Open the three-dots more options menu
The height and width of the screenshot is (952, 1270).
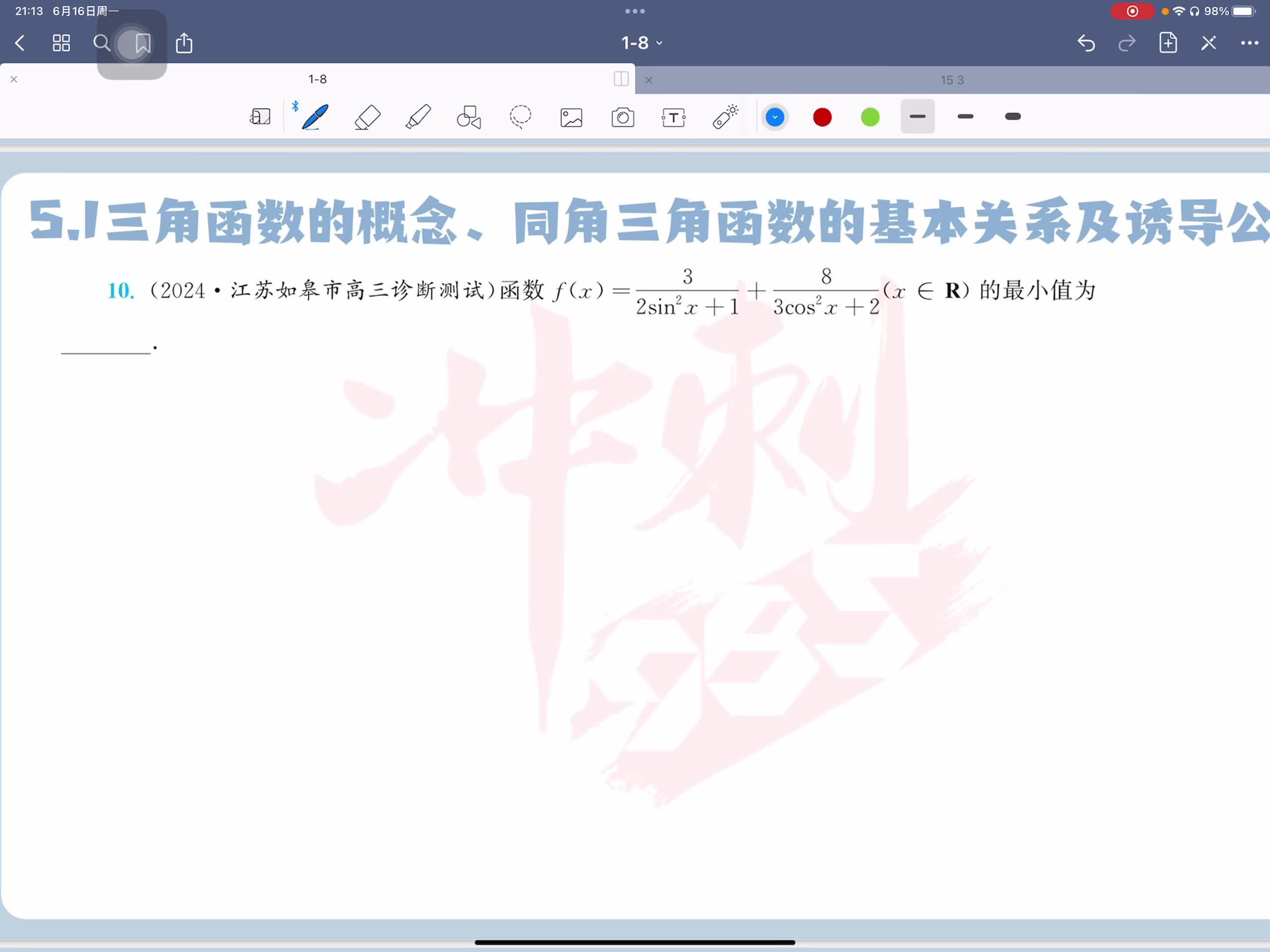1249,43
